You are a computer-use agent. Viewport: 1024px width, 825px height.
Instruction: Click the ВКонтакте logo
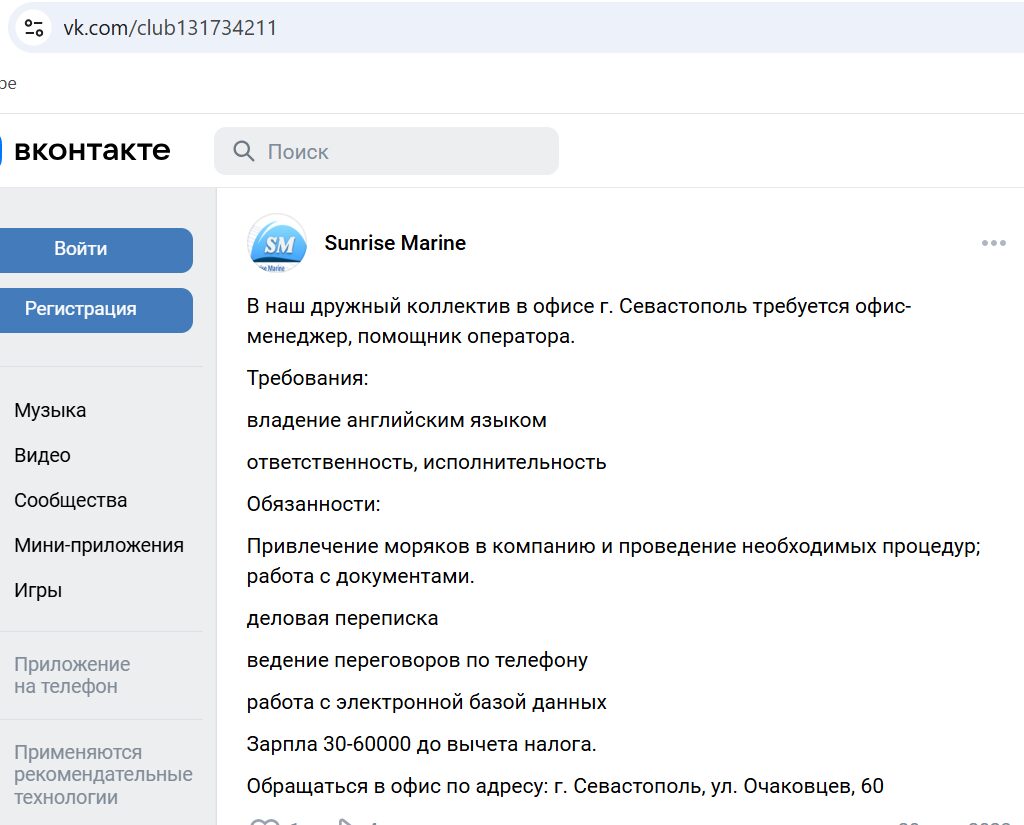[90, 151]
